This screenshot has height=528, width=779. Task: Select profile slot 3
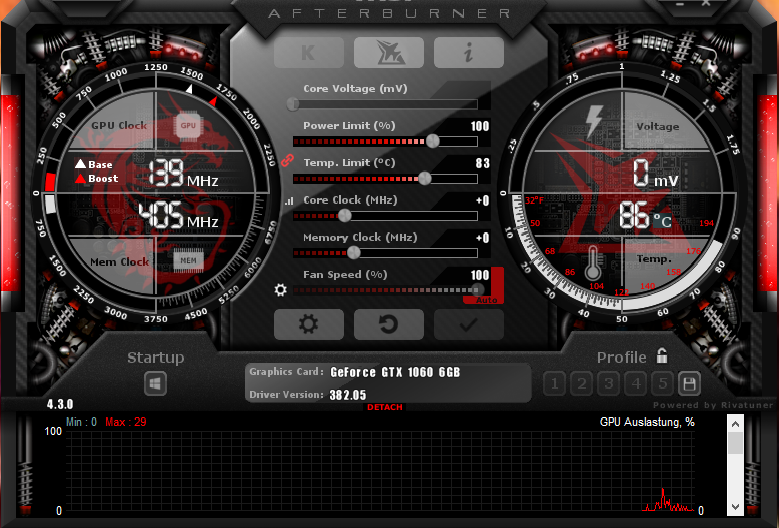609,383
